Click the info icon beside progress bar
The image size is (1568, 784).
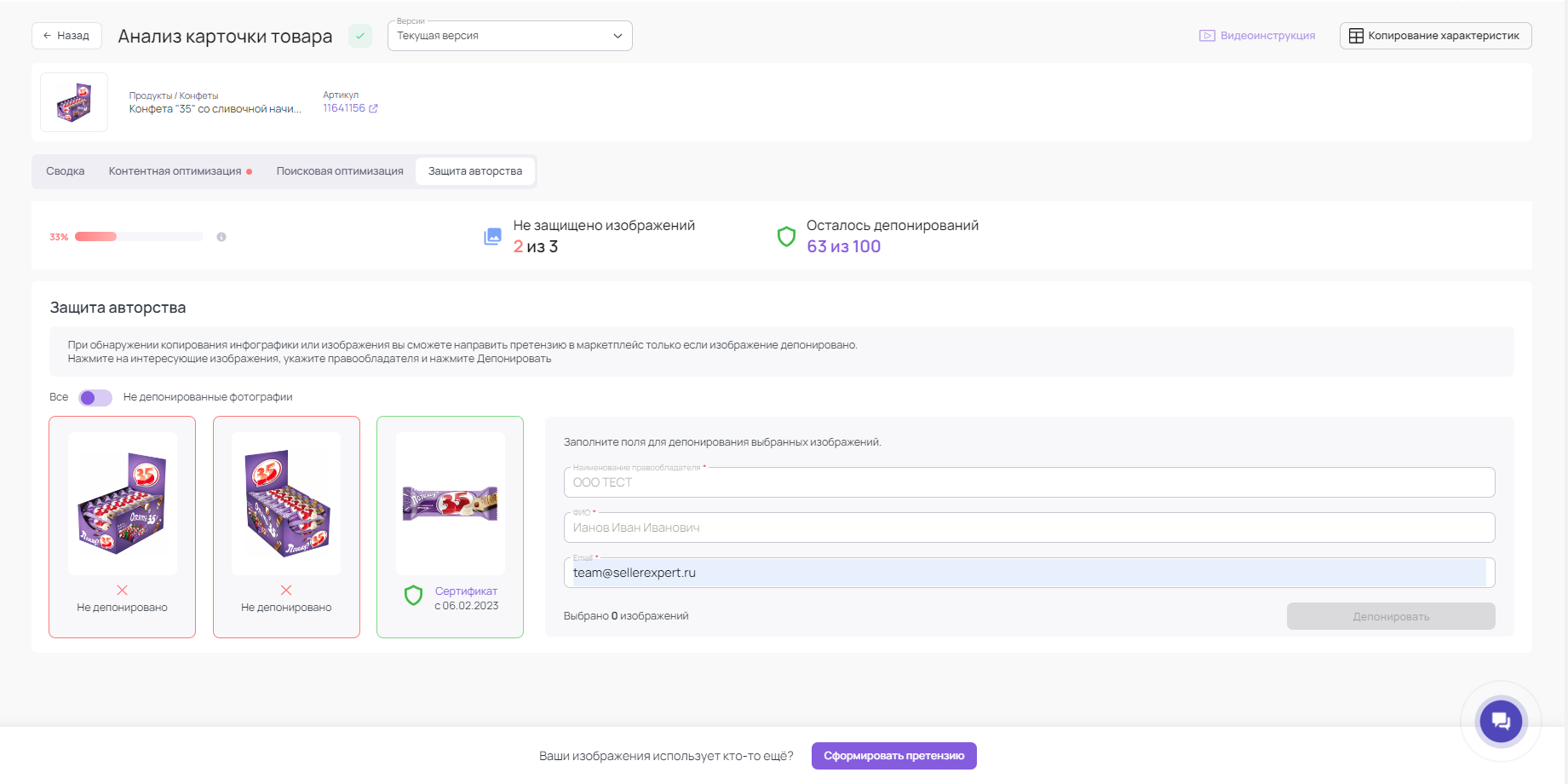tap(221, 237)
